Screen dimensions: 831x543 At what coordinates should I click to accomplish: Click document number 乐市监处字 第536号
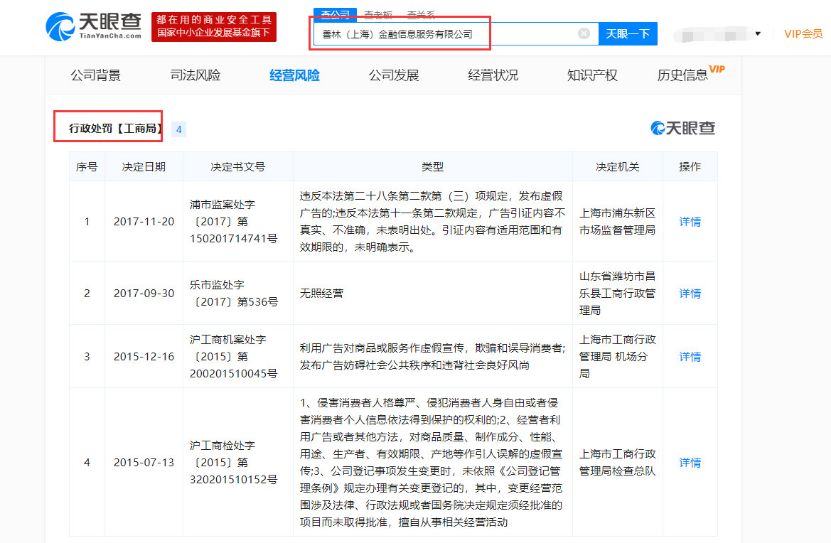coord(234,293)
